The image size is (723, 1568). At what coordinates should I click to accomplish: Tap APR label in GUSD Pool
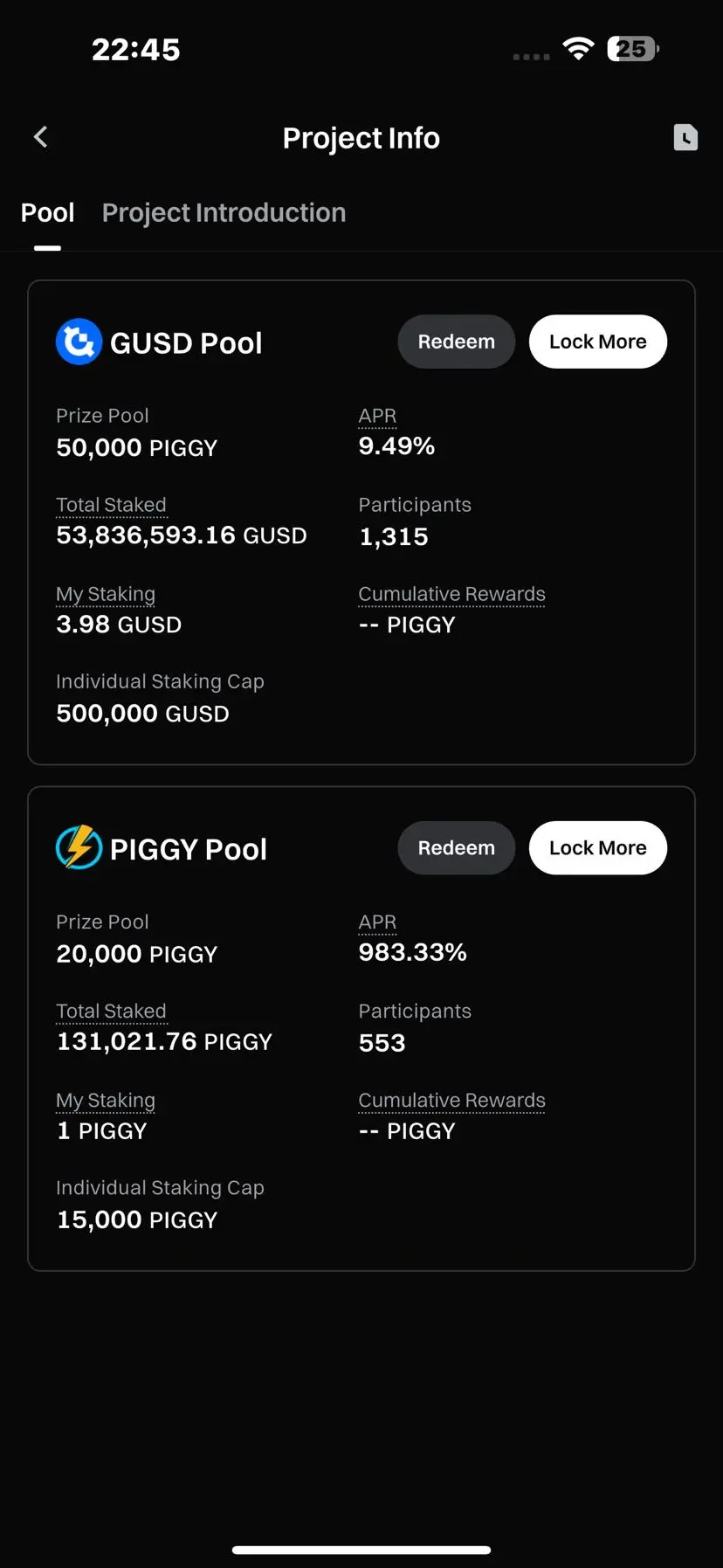click(x=377, y=416)
